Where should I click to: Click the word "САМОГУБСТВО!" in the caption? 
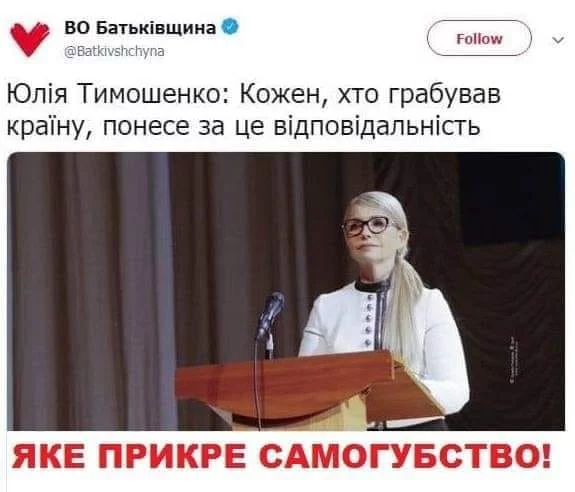408,456
